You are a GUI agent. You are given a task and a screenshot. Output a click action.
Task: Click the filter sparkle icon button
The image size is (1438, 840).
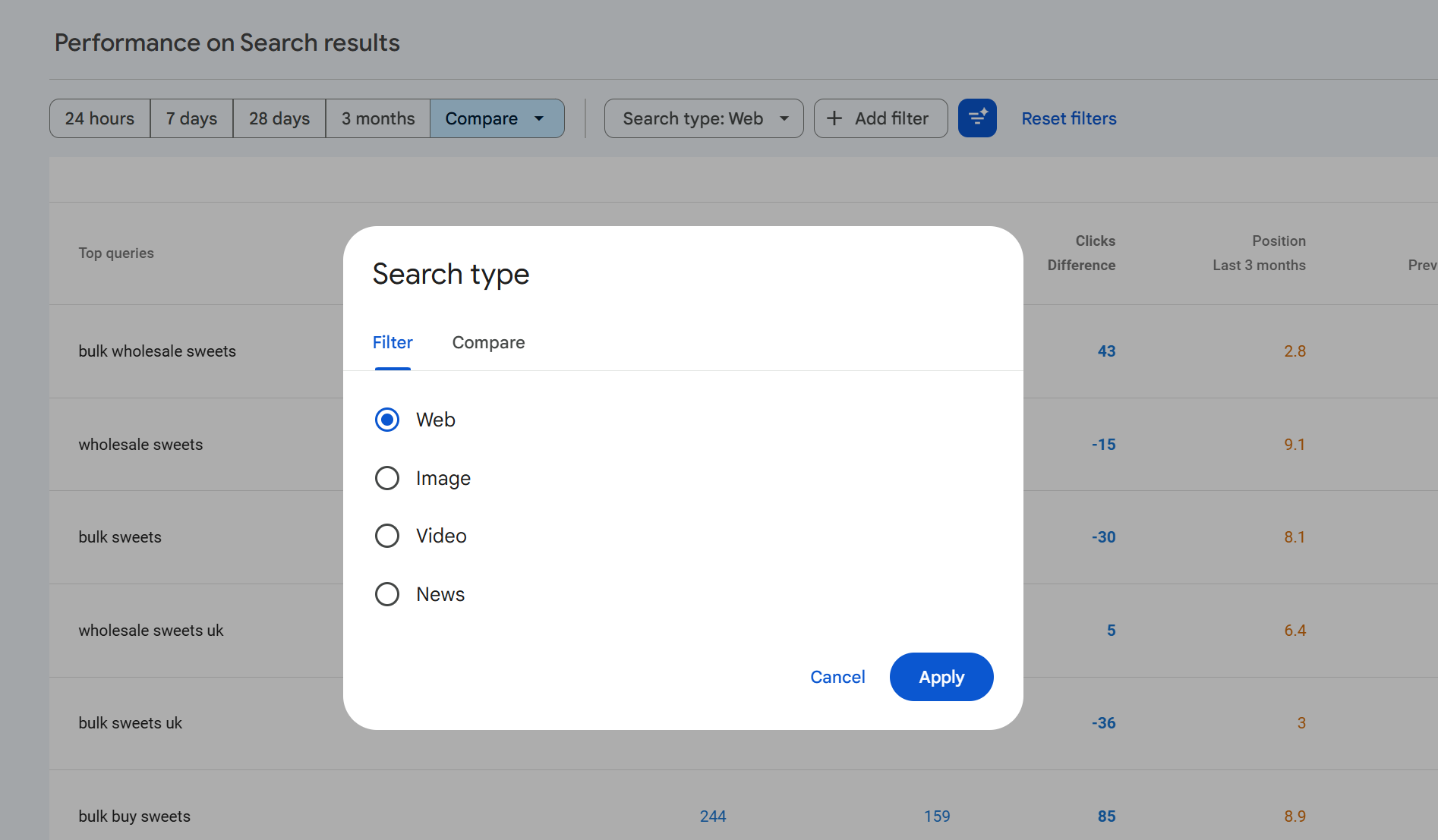click(x=977, y=118)
